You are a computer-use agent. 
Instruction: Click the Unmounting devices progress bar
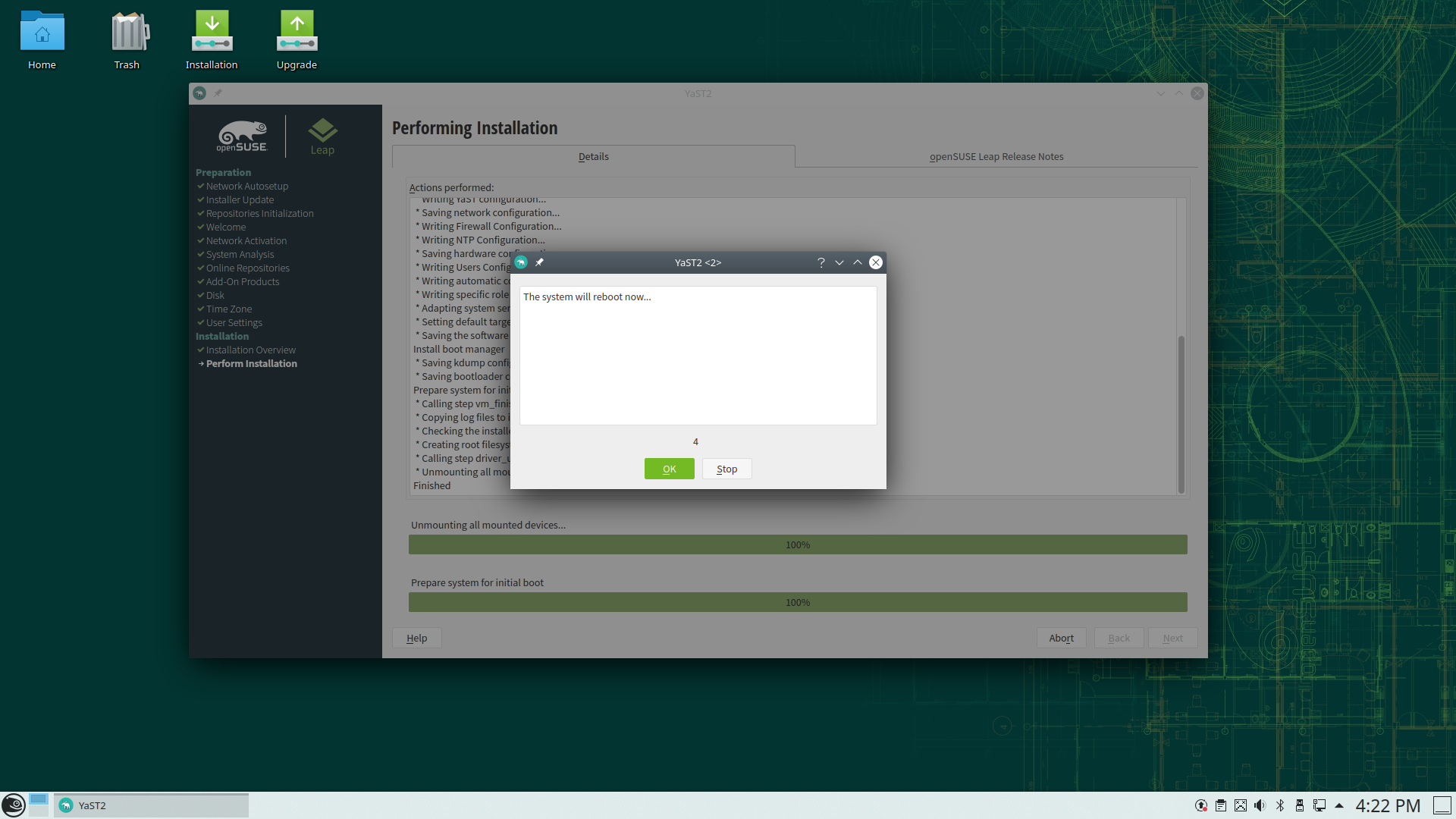coord(798,544)
